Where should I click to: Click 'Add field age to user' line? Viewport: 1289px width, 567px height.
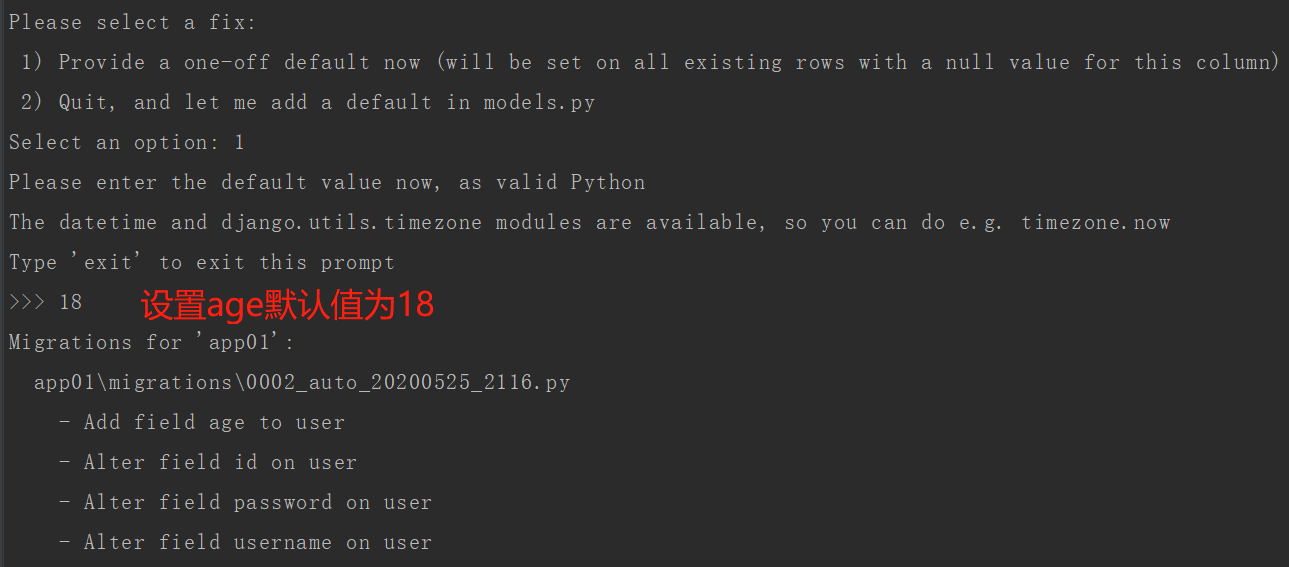[201, 422]
